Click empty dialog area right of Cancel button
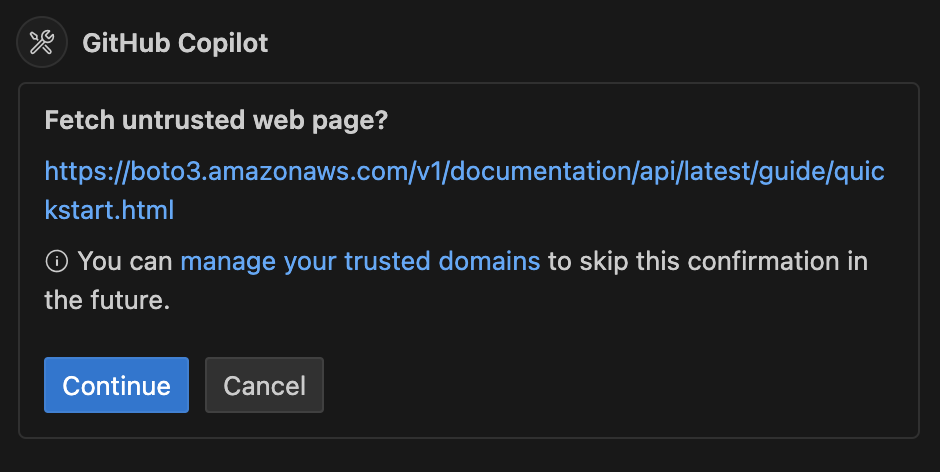Viewport: 940px width, 472px height. [617, 385]
